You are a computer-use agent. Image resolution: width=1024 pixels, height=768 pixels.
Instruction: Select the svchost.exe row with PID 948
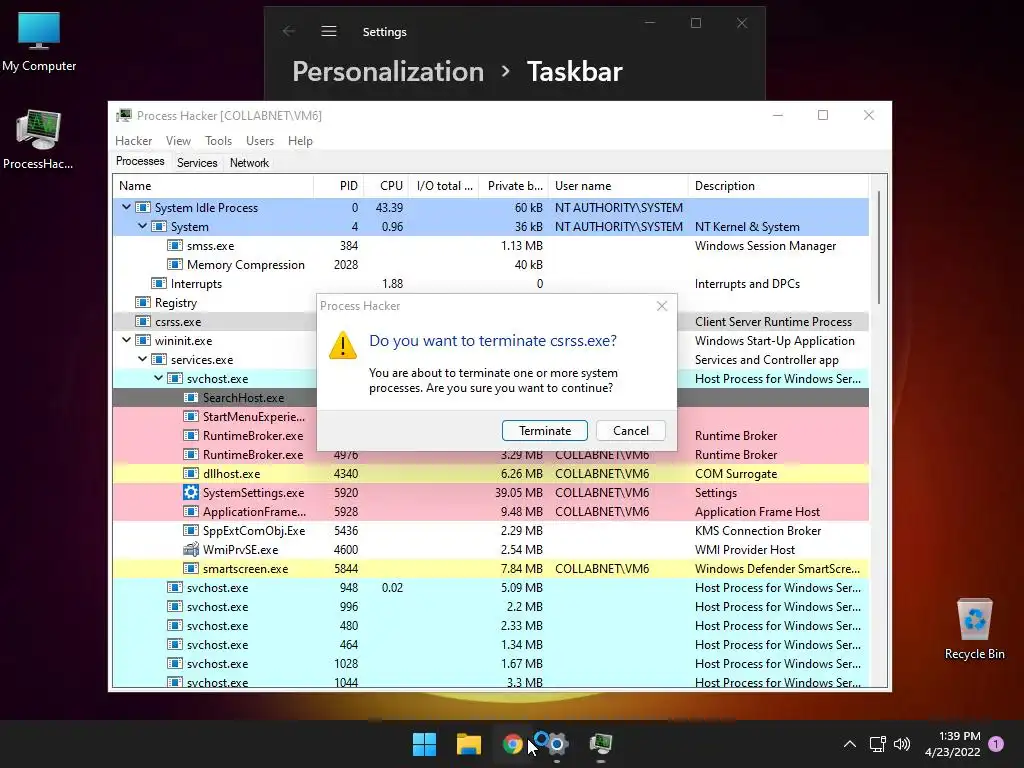[490, 588]
